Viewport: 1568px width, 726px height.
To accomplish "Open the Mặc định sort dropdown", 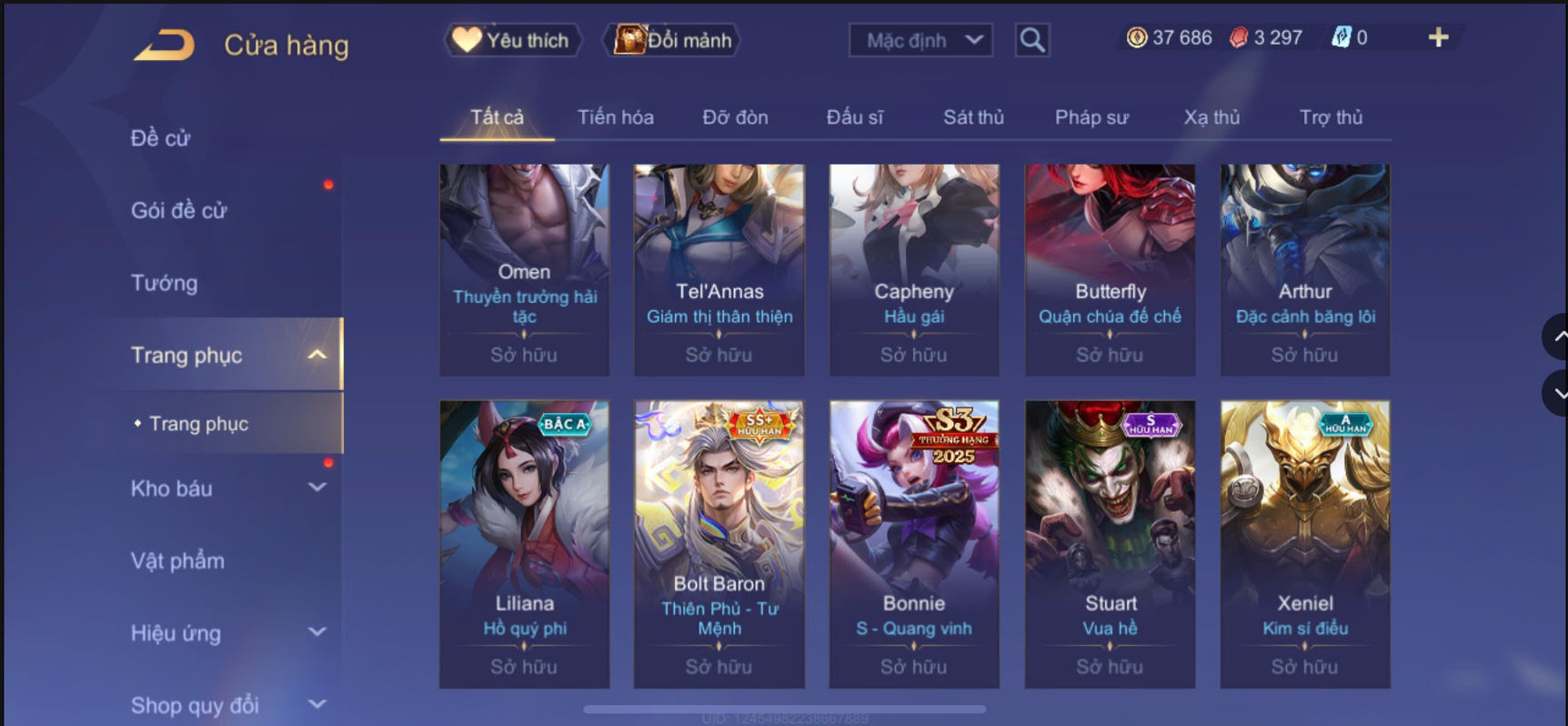I will point(920,40).
